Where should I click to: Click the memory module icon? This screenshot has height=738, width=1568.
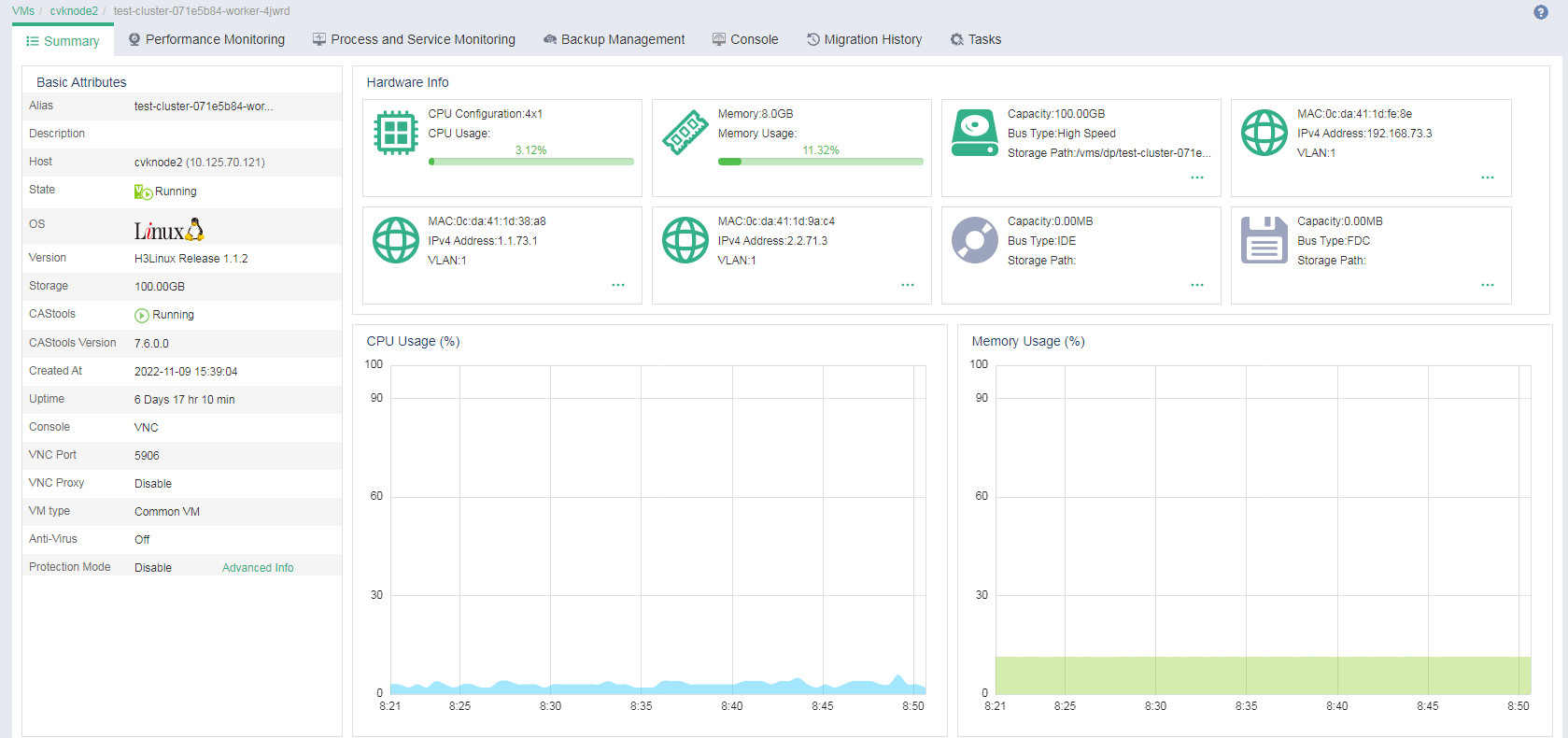pyautogui.click(x=685, y=133)
